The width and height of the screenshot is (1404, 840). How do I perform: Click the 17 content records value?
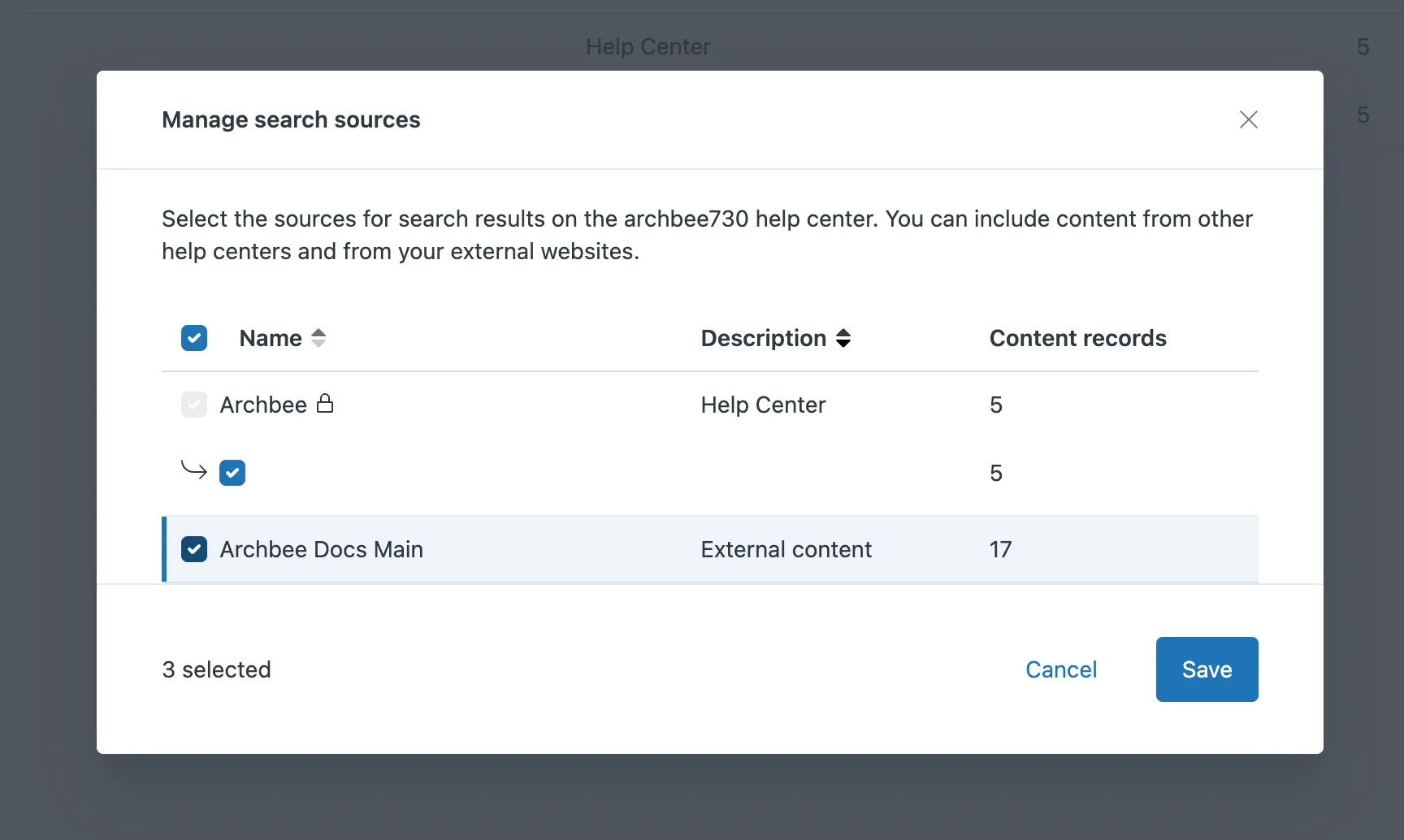click(x=1001, y=549)
